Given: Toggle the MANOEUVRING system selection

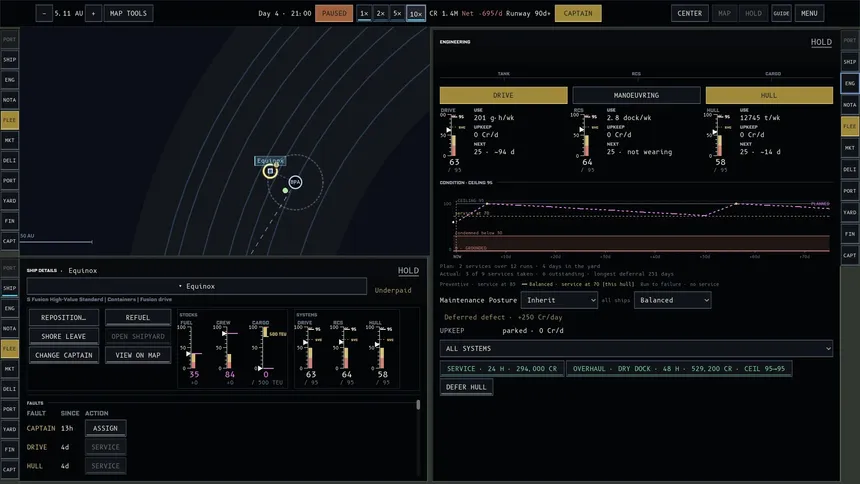Looking at the screenshot, I should (636, 95).
